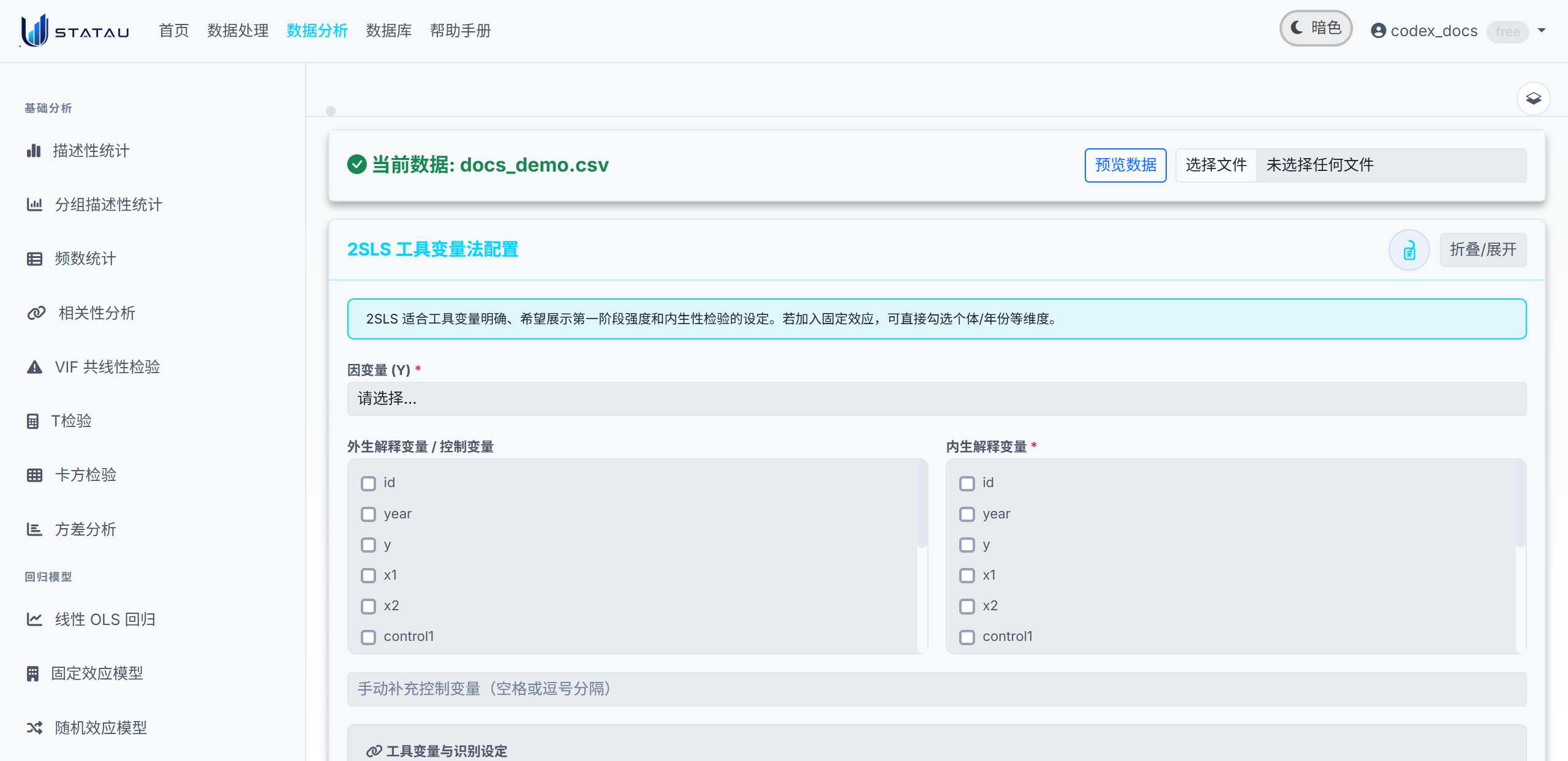Check year in 内生解释变量 list
1568x761 pixels.
967,514
